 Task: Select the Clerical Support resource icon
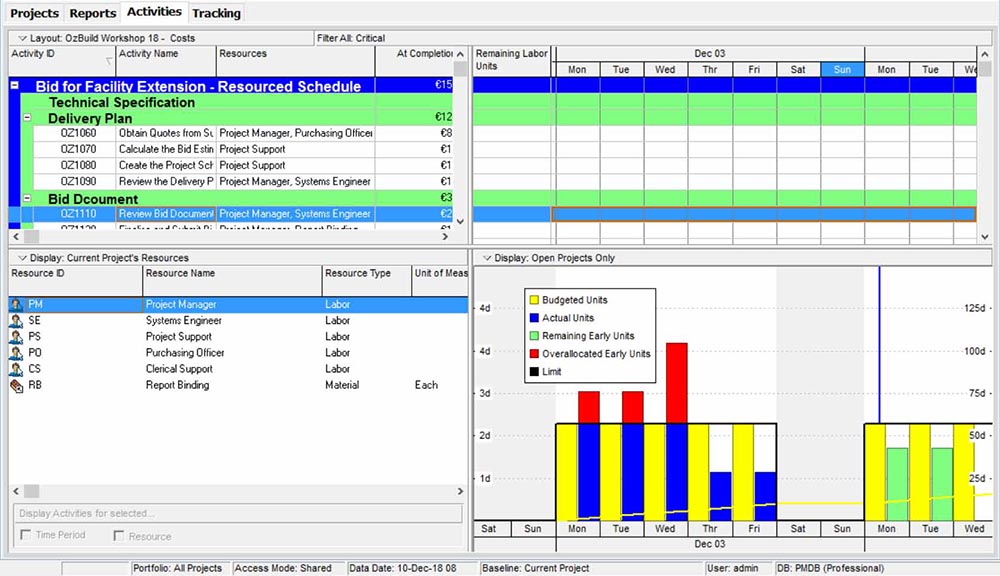click(16, 369)
